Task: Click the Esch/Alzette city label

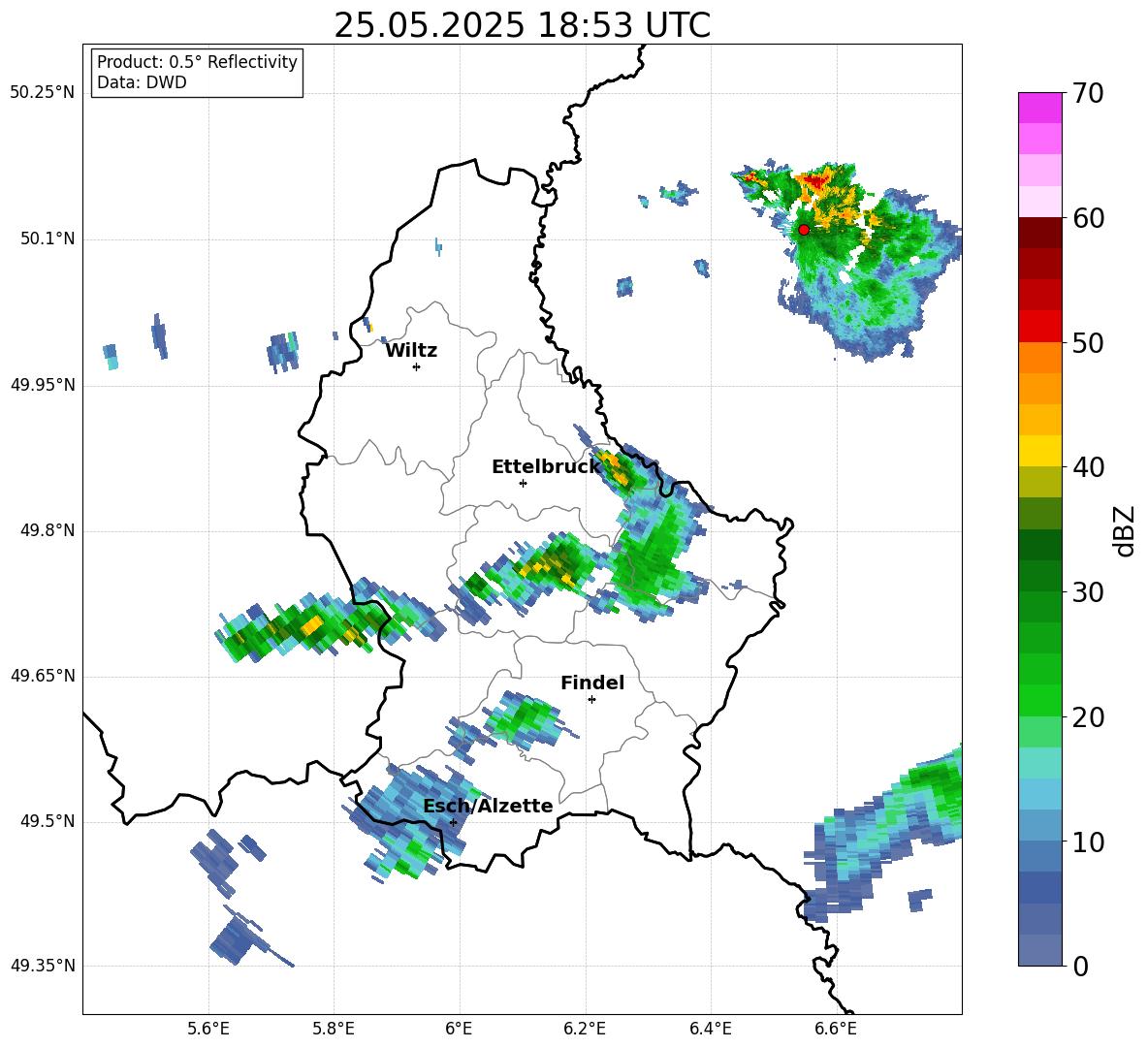Action: (x=488, y=806)
